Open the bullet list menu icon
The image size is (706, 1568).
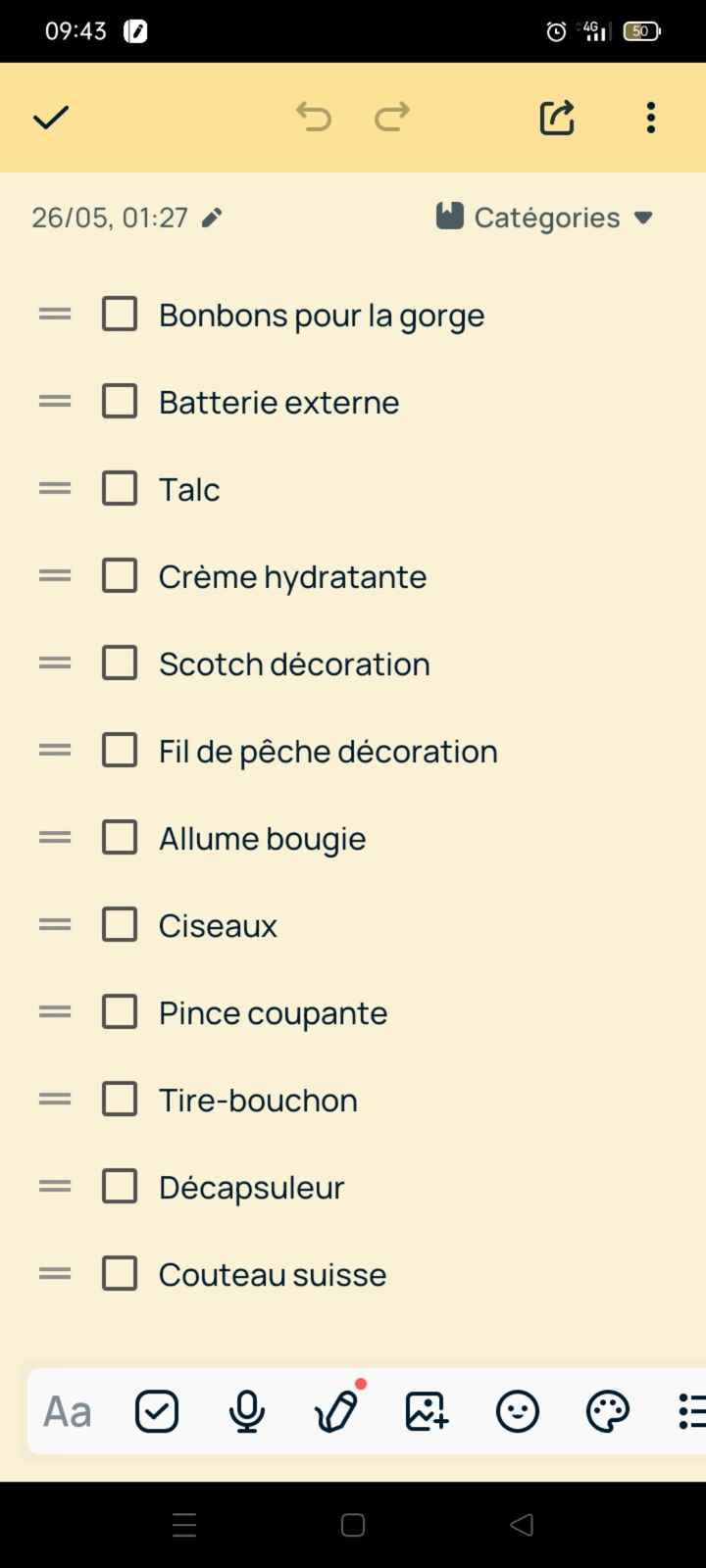(693, 1411)
